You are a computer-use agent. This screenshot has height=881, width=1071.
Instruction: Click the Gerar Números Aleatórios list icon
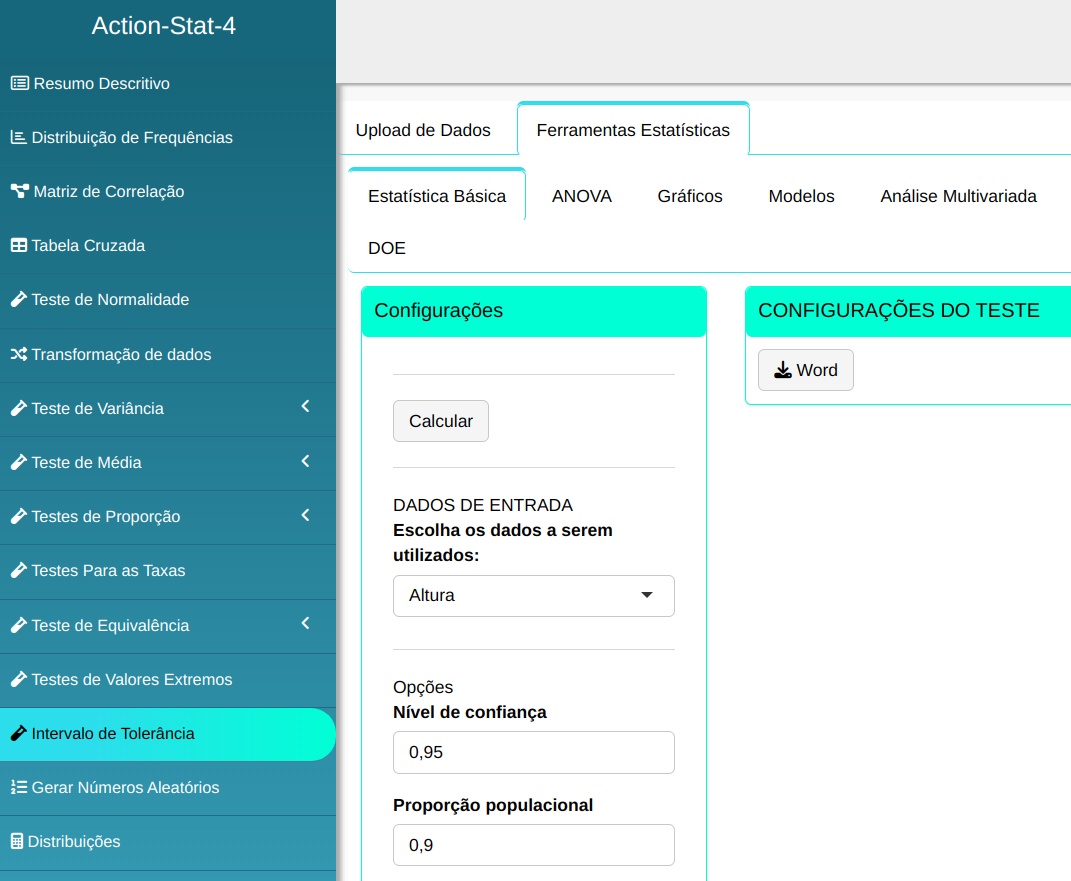[x=18, y=788]
